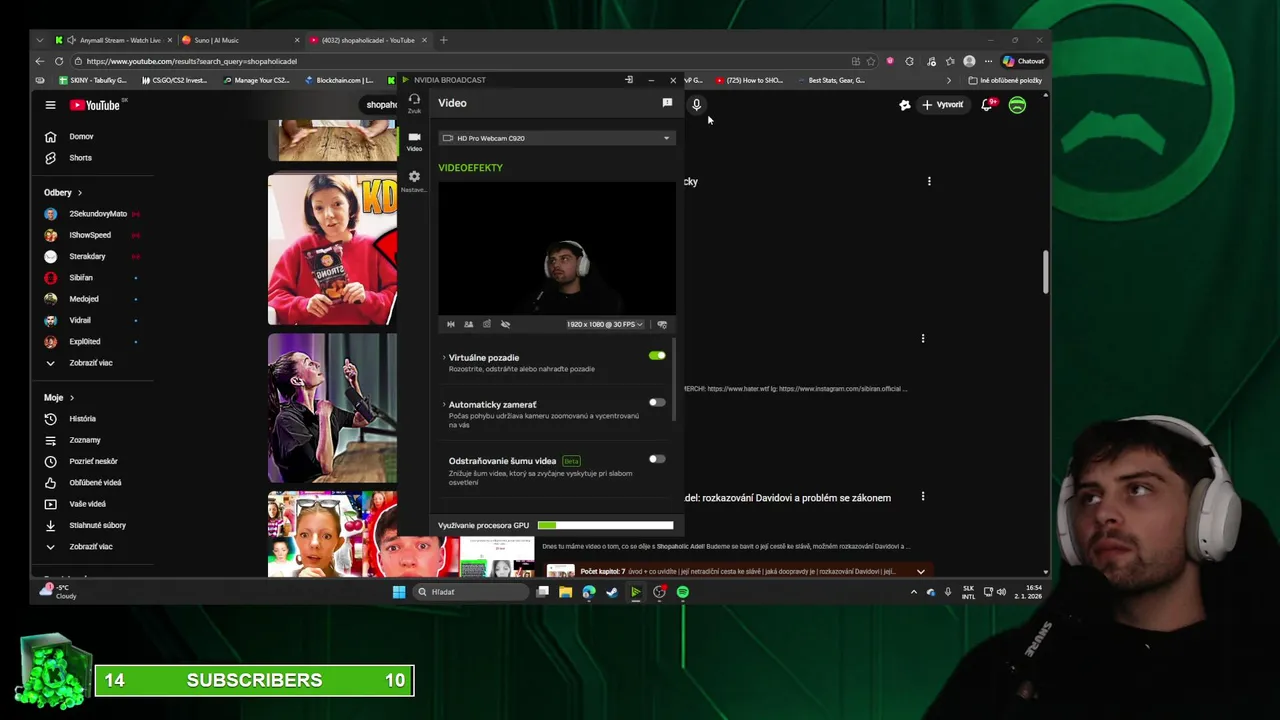Viewport: 1280px width, 720px height.
Task: Open the Blockchain.com bookmark
Action: coord(339,80)
